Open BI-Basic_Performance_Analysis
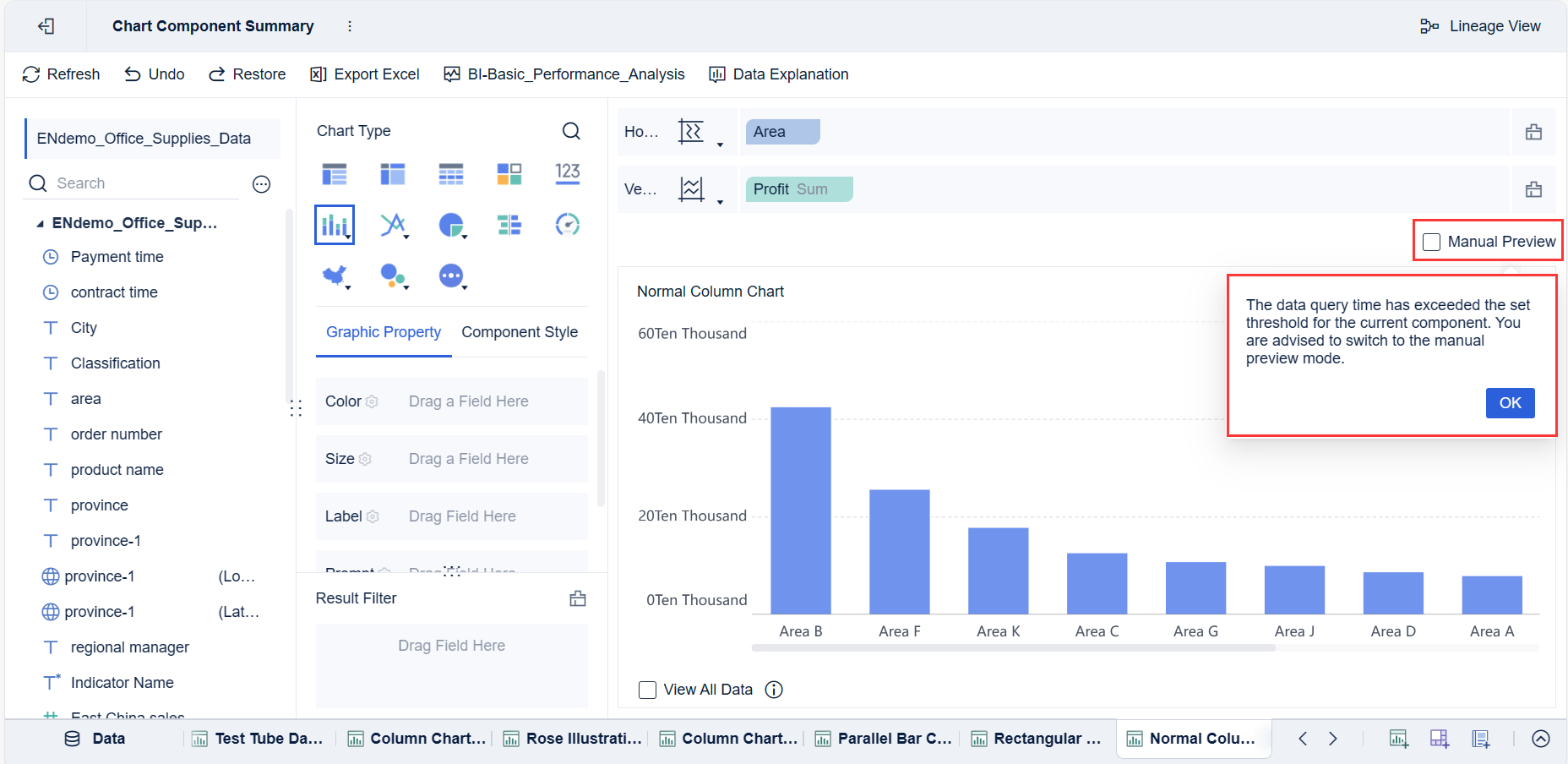 pos(564,74)
